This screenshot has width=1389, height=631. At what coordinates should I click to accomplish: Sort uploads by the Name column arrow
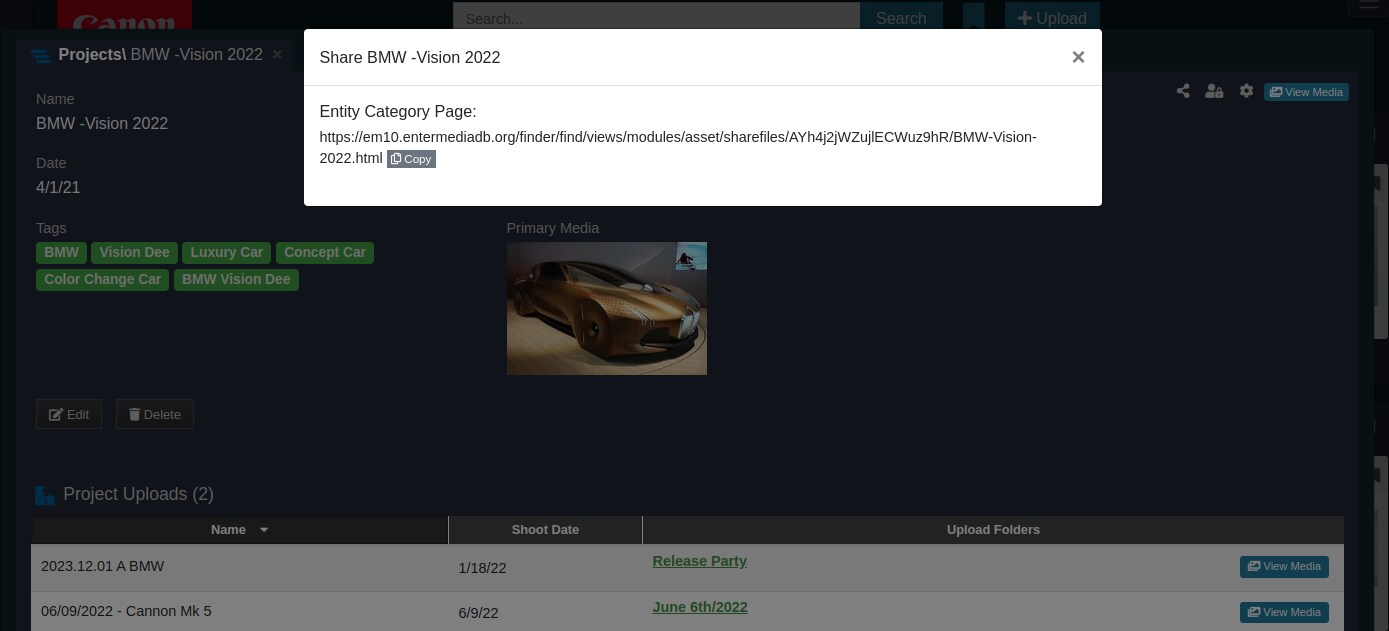click(x=264, y=530)
